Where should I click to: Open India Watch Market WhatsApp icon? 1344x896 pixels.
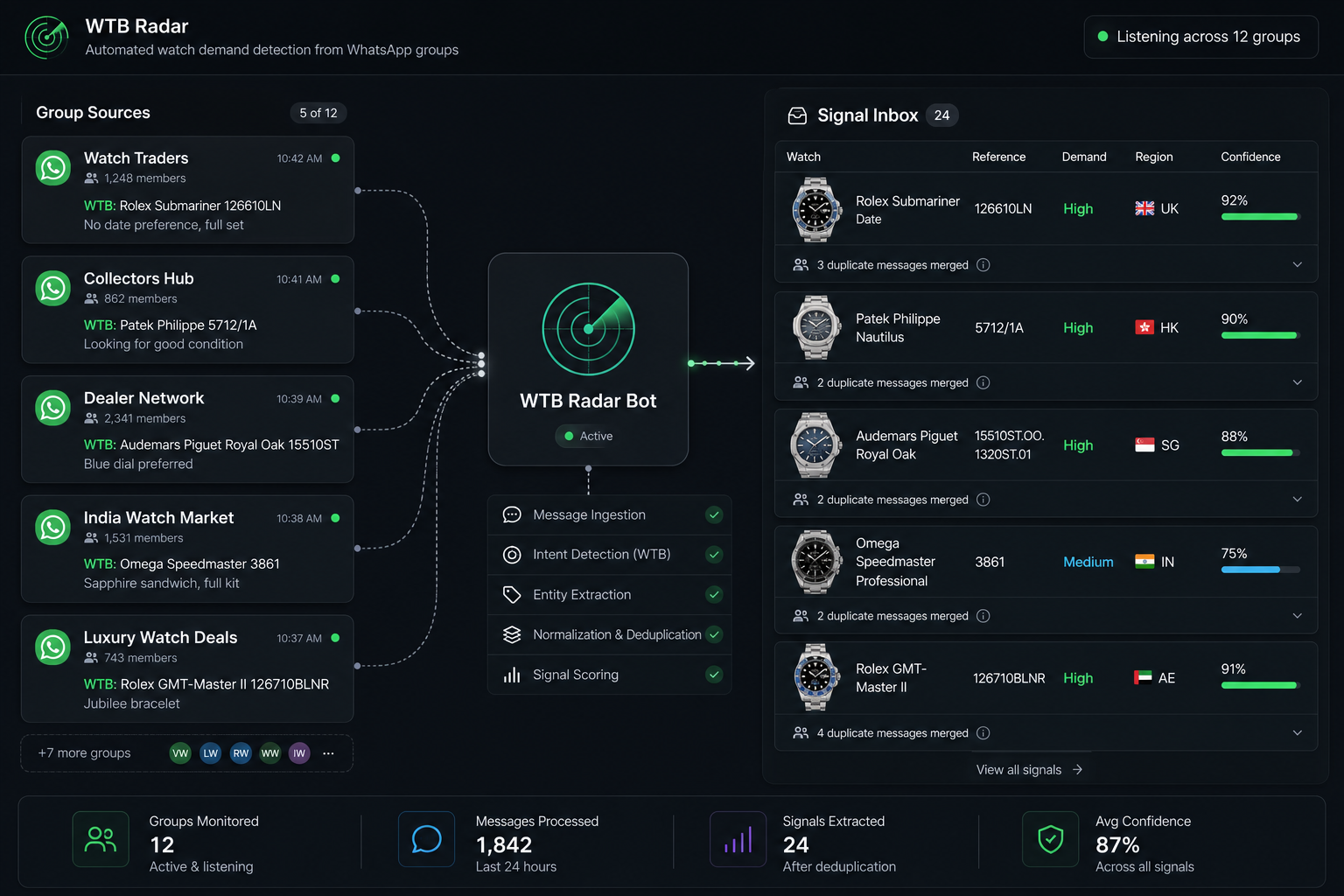point(53,528)
